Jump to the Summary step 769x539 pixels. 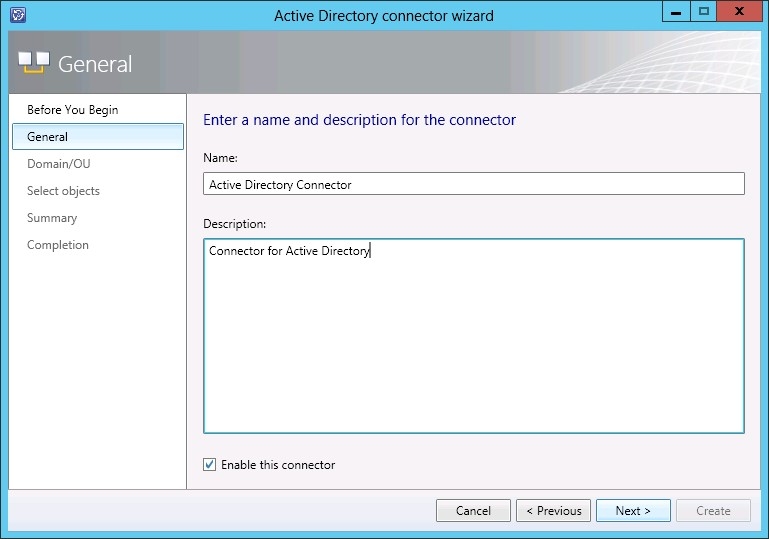pos(52,218)
